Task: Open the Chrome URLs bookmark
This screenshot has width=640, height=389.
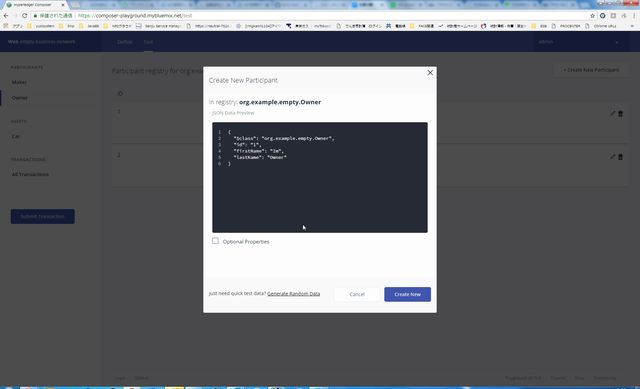Action: (602, 26)
